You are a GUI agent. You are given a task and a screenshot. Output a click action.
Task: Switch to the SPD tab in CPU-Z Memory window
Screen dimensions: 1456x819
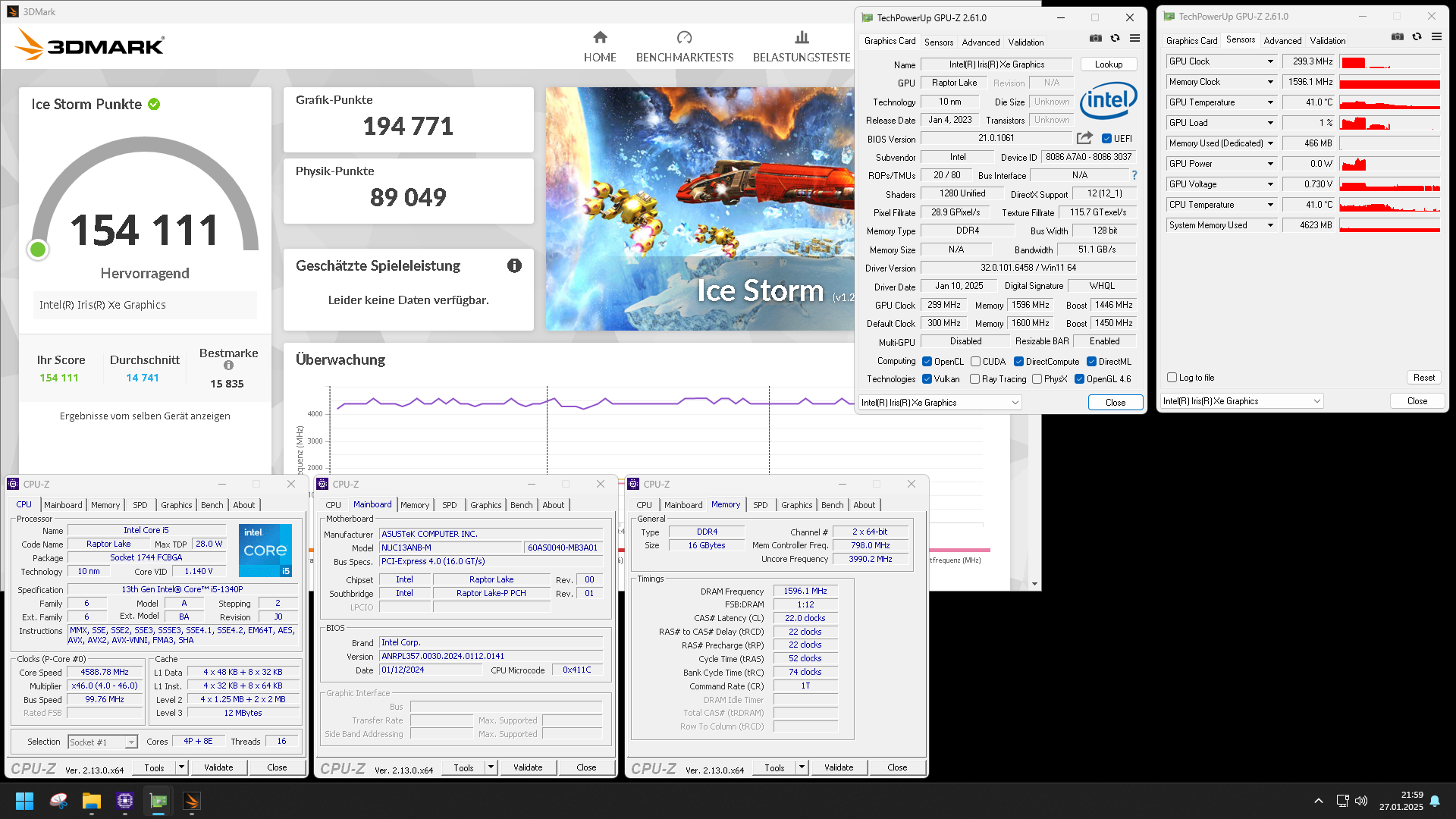pyautogui.click(x=760, y=505)
